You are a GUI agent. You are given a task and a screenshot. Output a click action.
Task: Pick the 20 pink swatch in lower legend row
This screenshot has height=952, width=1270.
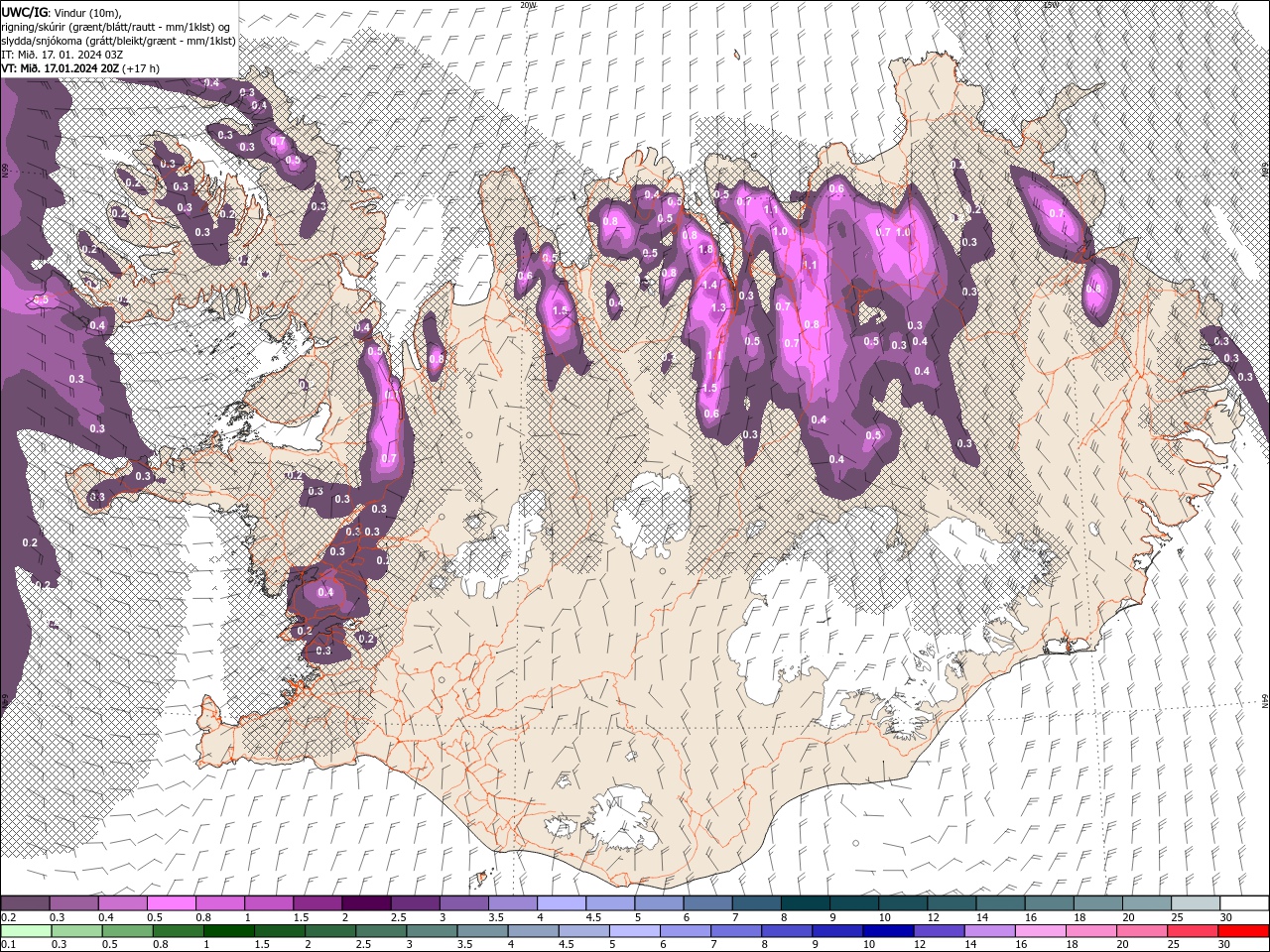tap(1141, 931)
